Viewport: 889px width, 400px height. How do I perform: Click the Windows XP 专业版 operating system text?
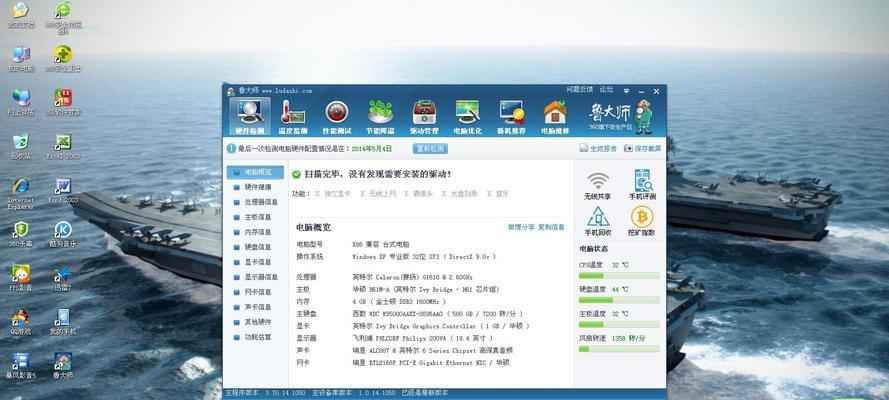click(x=424, y=257)
